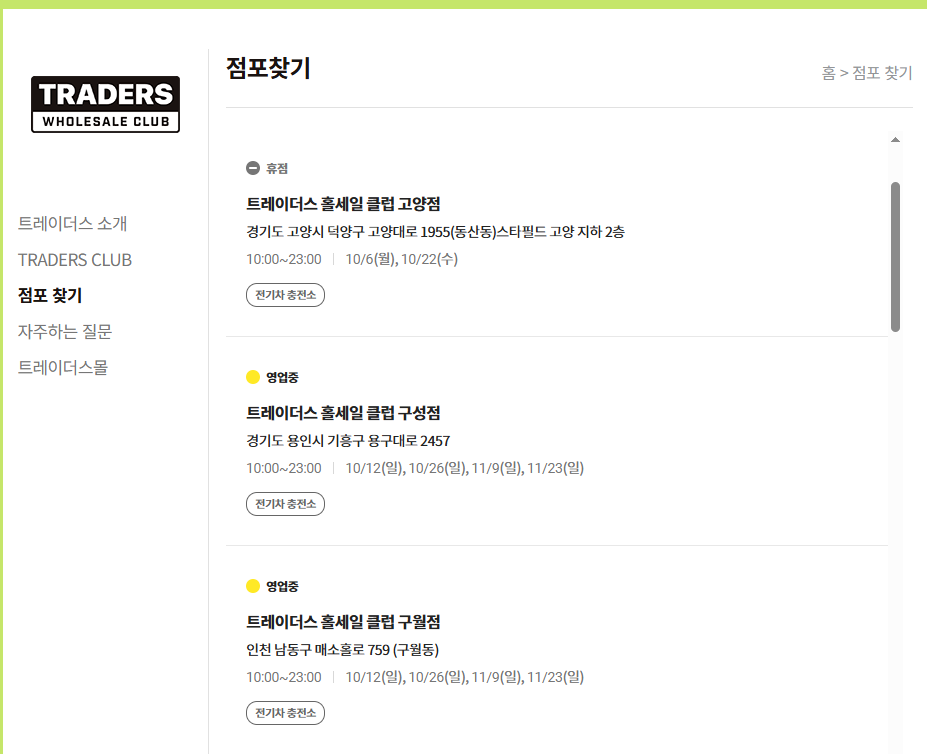
Task: Click the 휴점 status label
Action: click(x=277, y=169)
